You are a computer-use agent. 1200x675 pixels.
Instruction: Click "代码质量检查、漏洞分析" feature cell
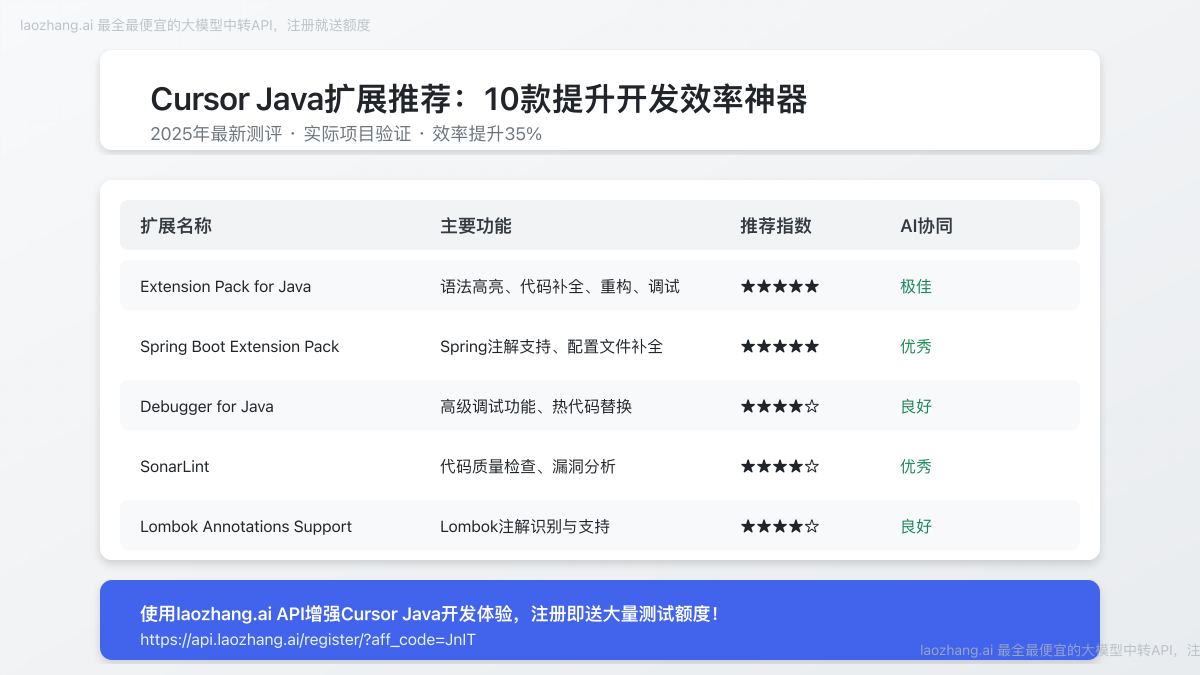click(528, 466)
